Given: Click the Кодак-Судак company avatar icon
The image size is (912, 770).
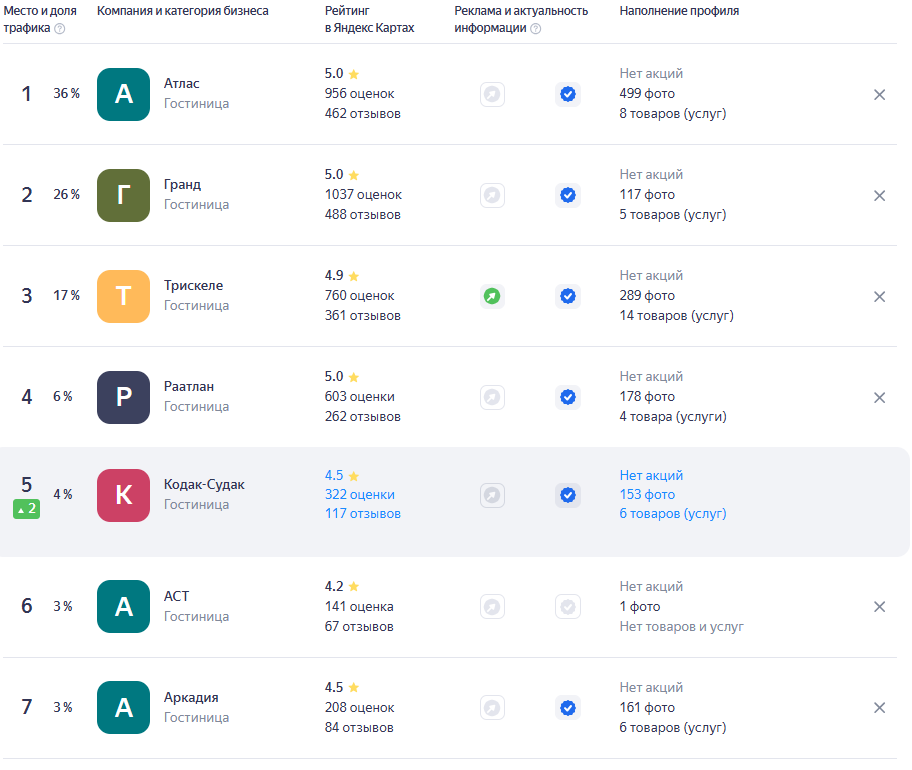Looking at the screenshot, I should click(123, 495).
